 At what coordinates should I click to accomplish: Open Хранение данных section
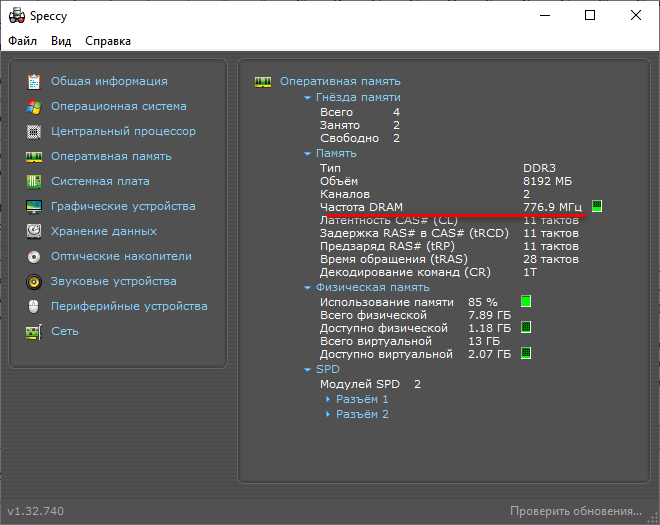[x=104, y=231]
